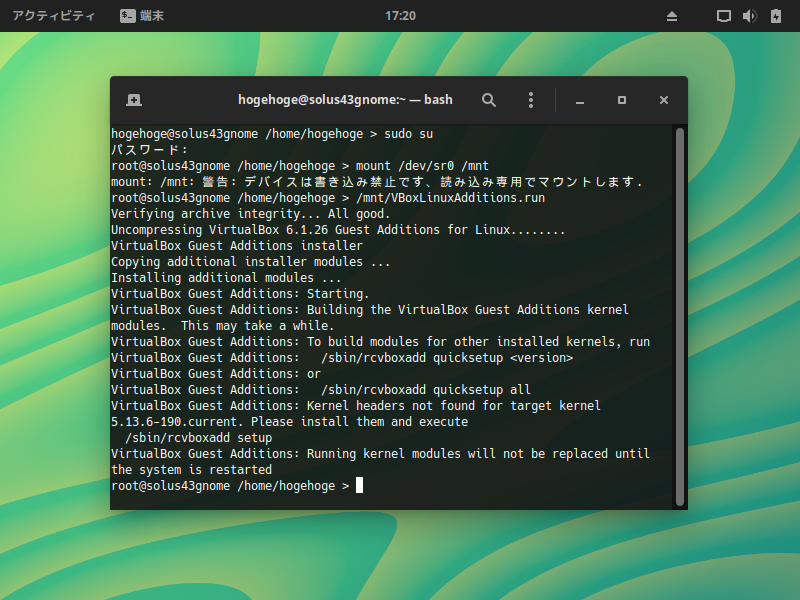Click the 'modules. This may take a while.' line
Image resolution: width=800 pixels, height=600 pixels.
click(x=222, y=326)
